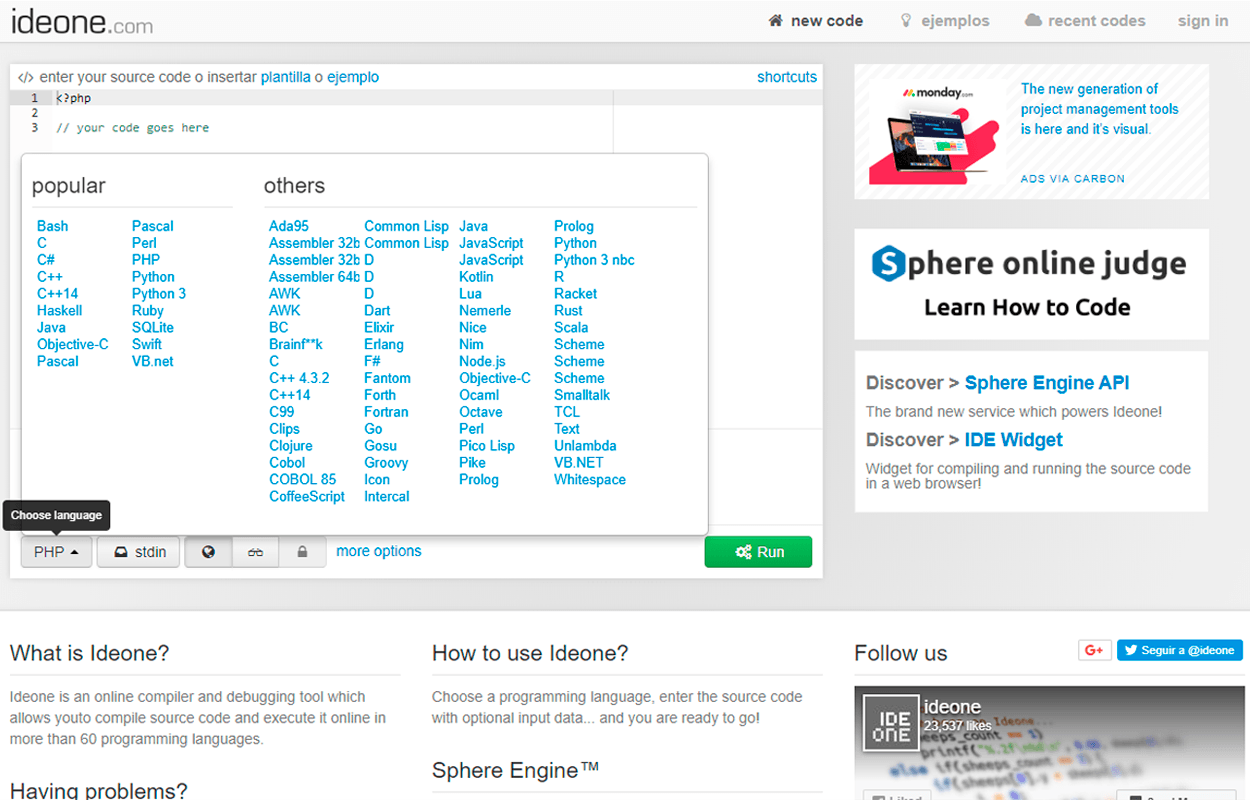
Task: Select Brainf**k from the languages
Action: (x=296, y=344)
